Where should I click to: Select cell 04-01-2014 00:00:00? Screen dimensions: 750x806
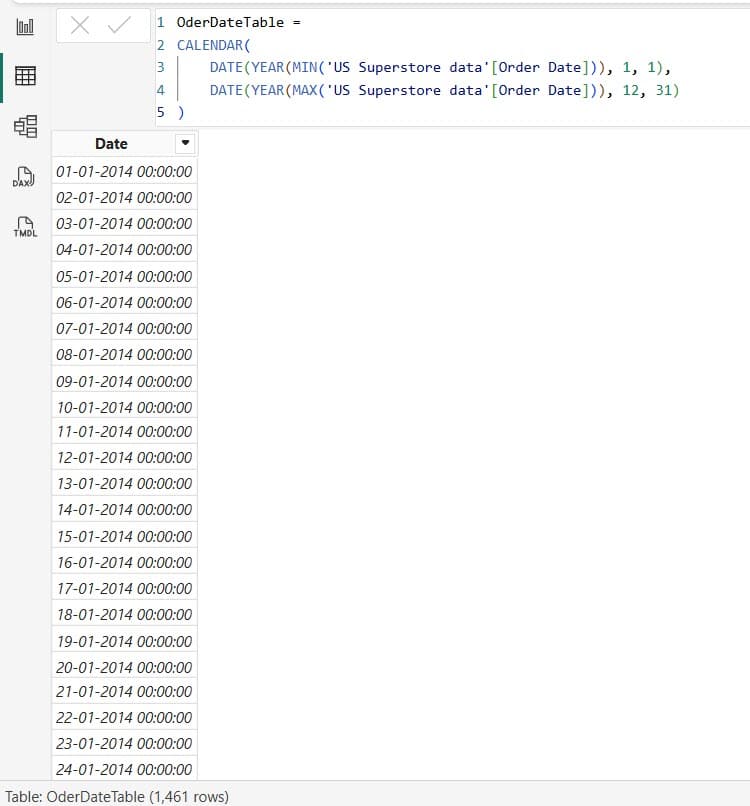[124, 250]
